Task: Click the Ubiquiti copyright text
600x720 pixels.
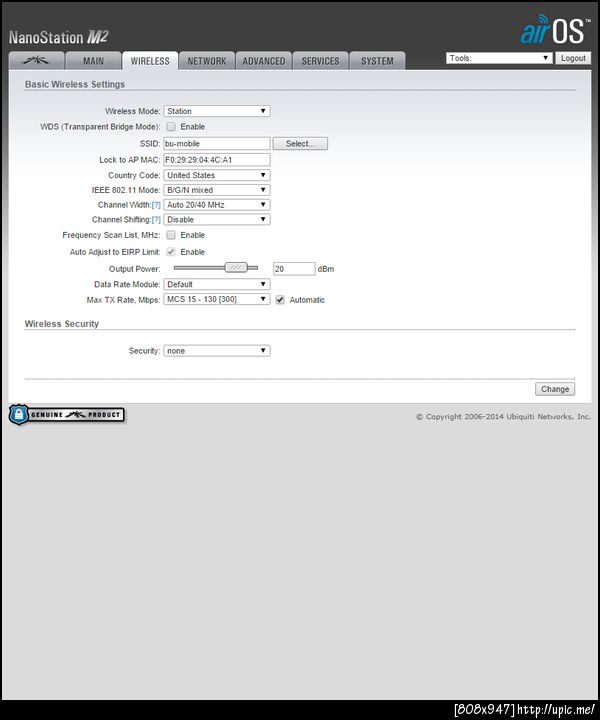Action: tap(504, 416)
